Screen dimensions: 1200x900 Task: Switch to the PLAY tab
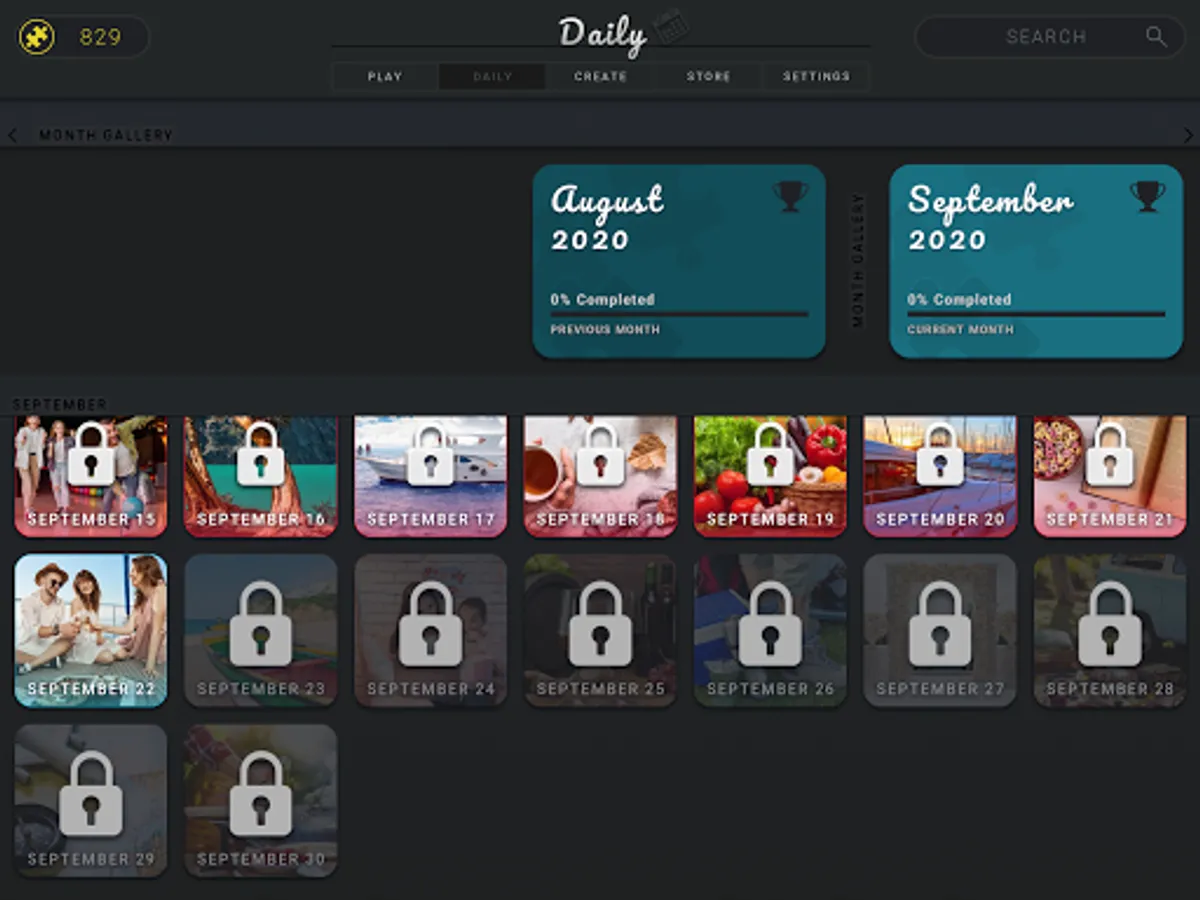[385, 76]
